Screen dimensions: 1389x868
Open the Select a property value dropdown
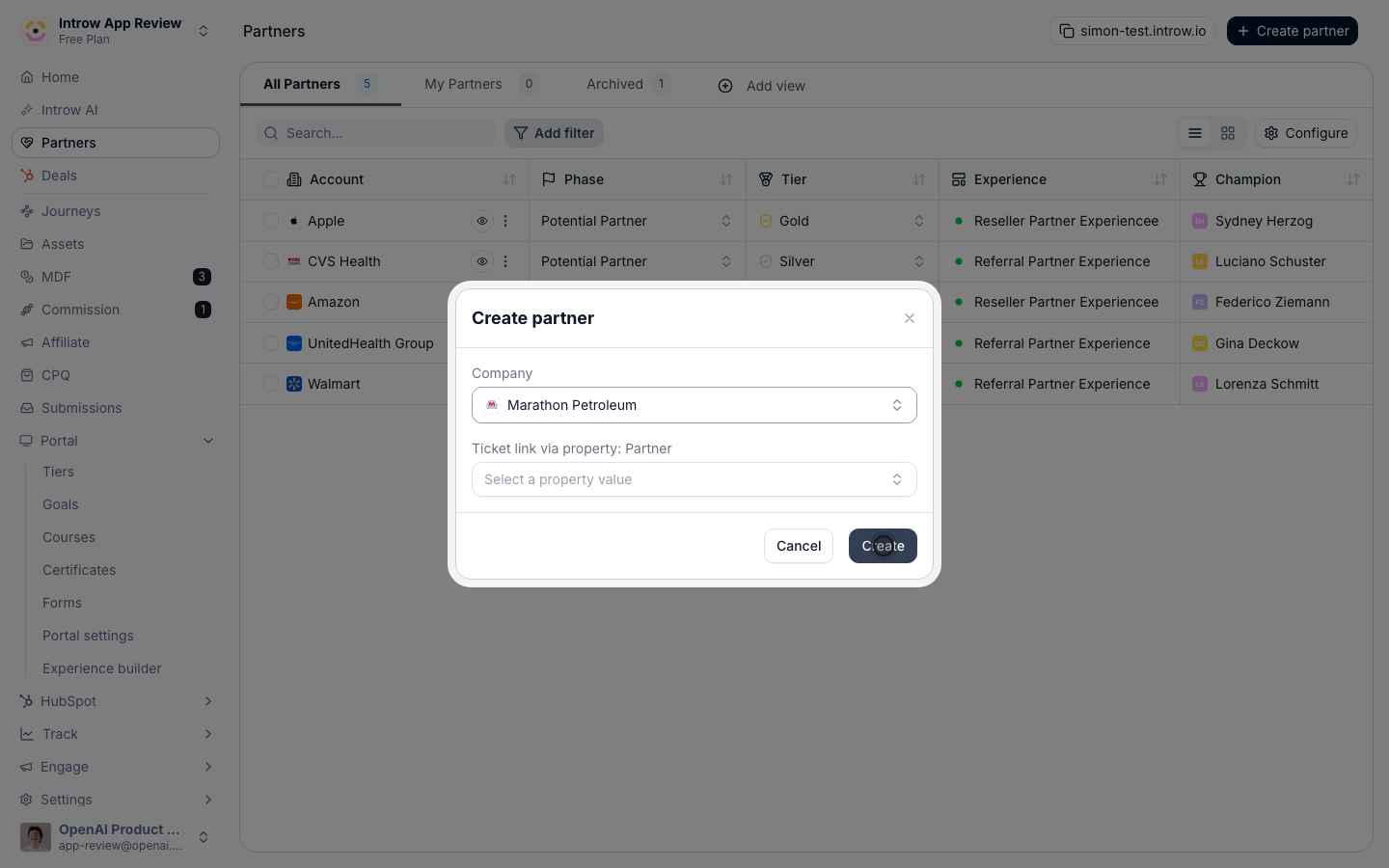coord(694,479)
